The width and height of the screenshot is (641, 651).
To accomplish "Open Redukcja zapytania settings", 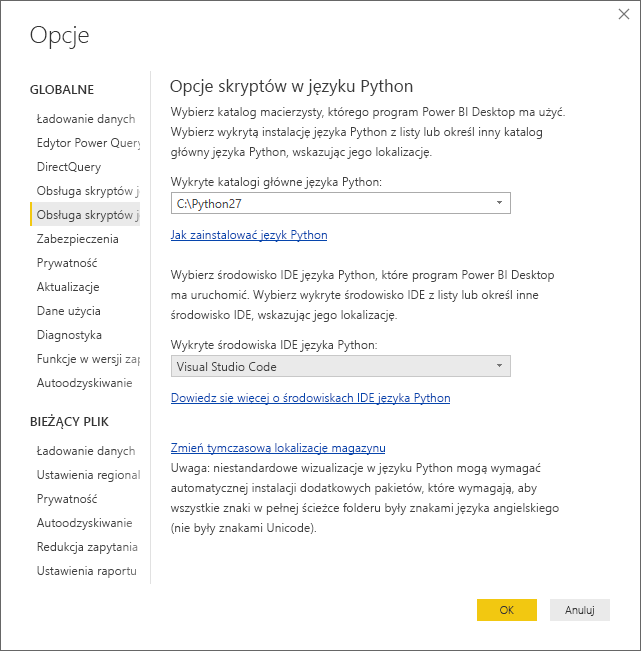I will point(85,547).
